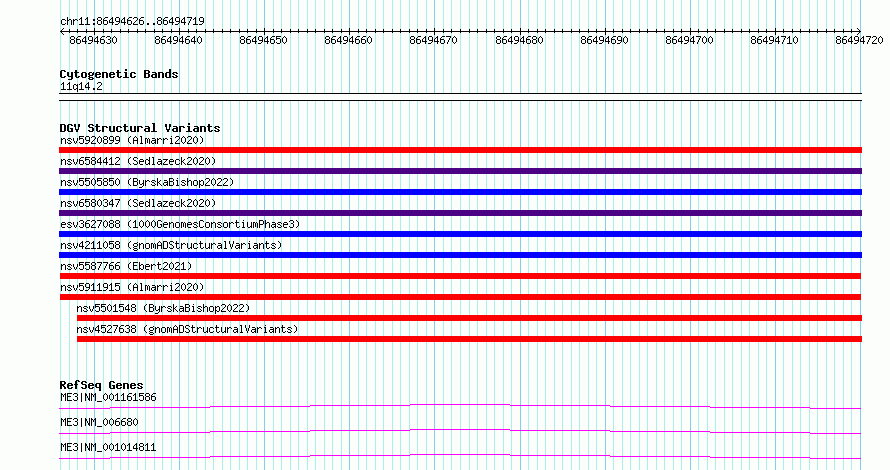The image size is (890, 470).
Task: Select the red bar under nsv5920899
Action: tap(460, 150)
